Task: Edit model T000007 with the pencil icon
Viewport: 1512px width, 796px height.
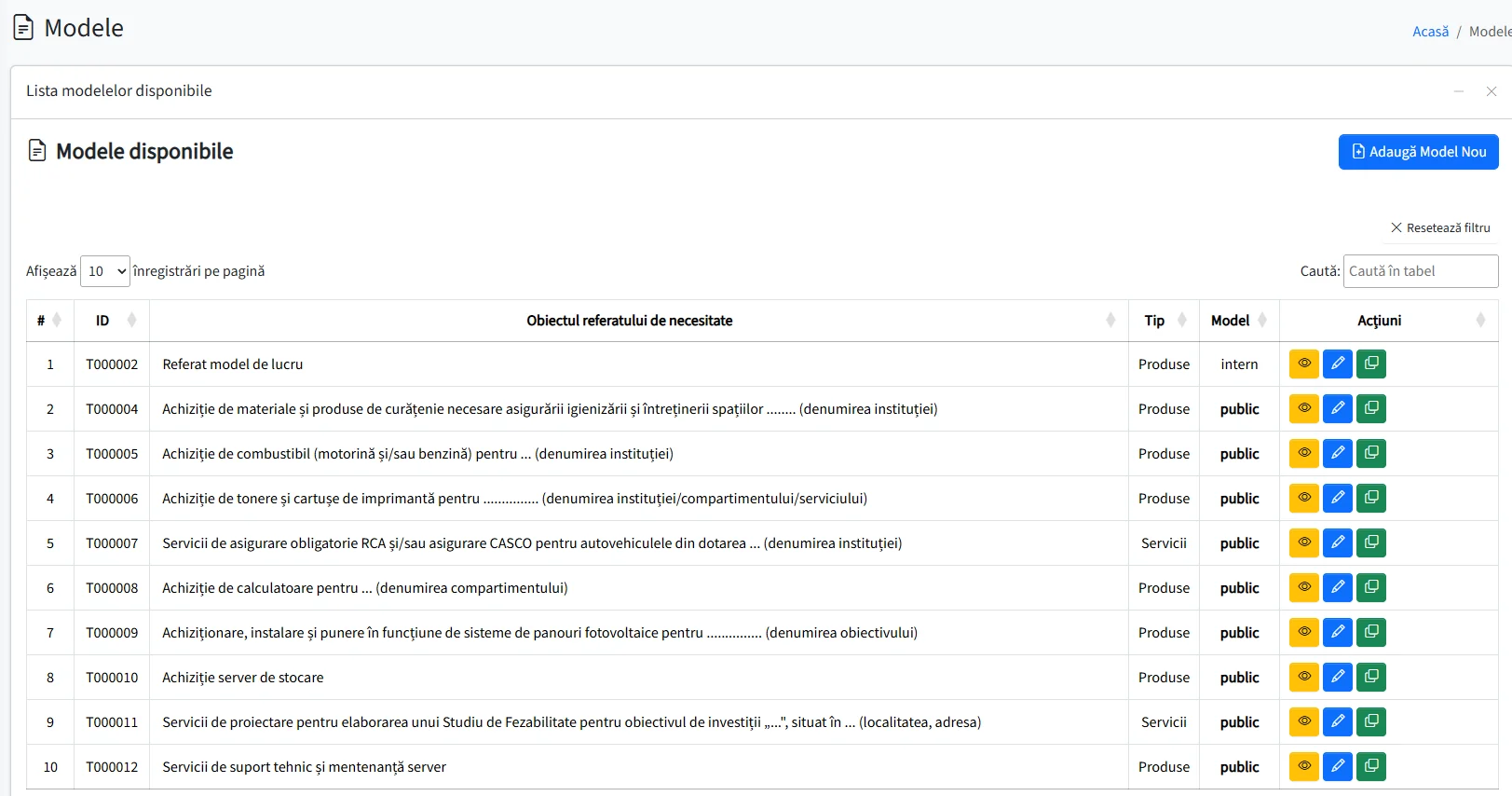Action: pyautogui.click(x=1338, y=542)
